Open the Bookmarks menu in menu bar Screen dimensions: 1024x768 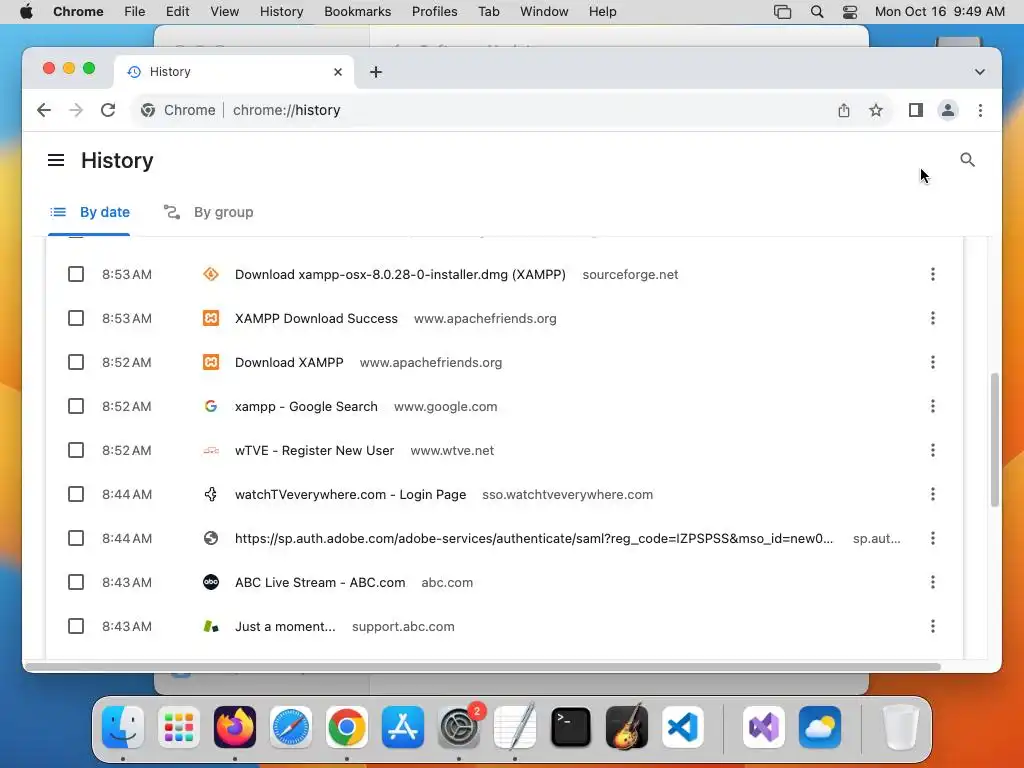357,12
